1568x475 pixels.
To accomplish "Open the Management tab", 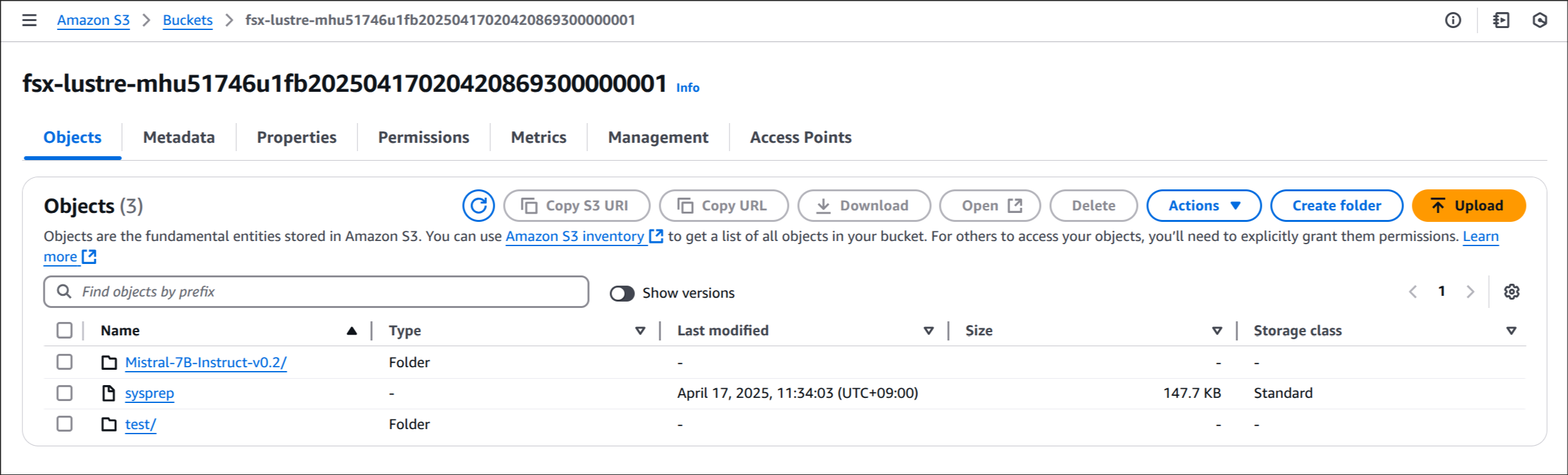I will coord(658,138).
